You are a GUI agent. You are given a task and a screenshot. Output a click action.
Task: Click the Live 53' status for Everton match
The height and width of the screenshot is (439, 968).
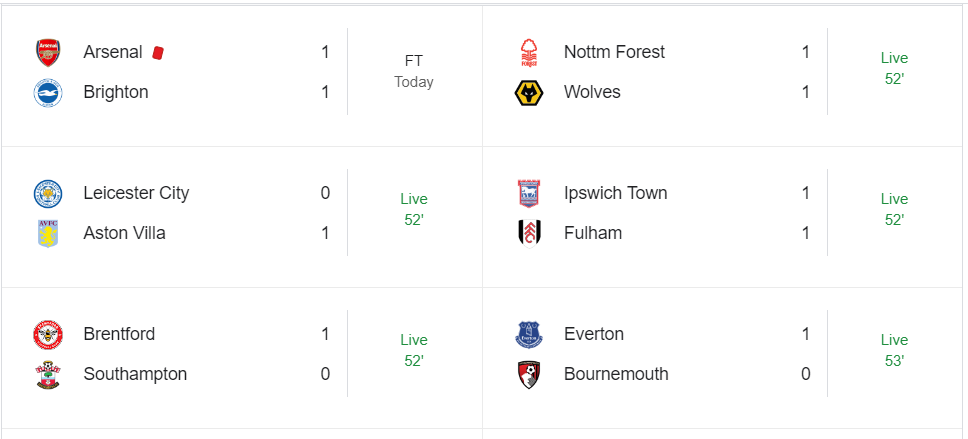click(x=894, y=350)
